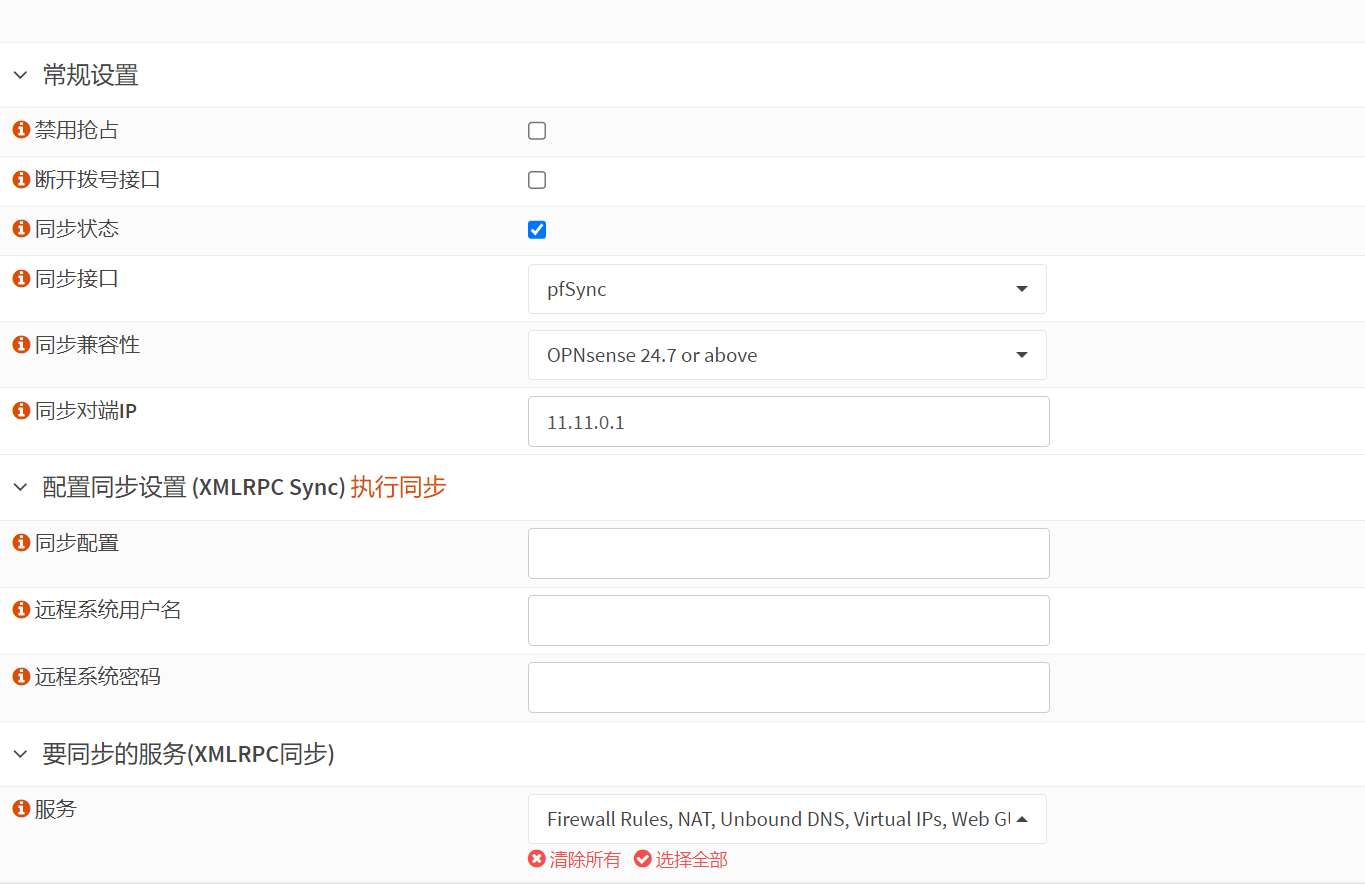Open the OPNsense 24.7 compatibility dropdown
The image size is (1365, 884).
pos(787,355)
